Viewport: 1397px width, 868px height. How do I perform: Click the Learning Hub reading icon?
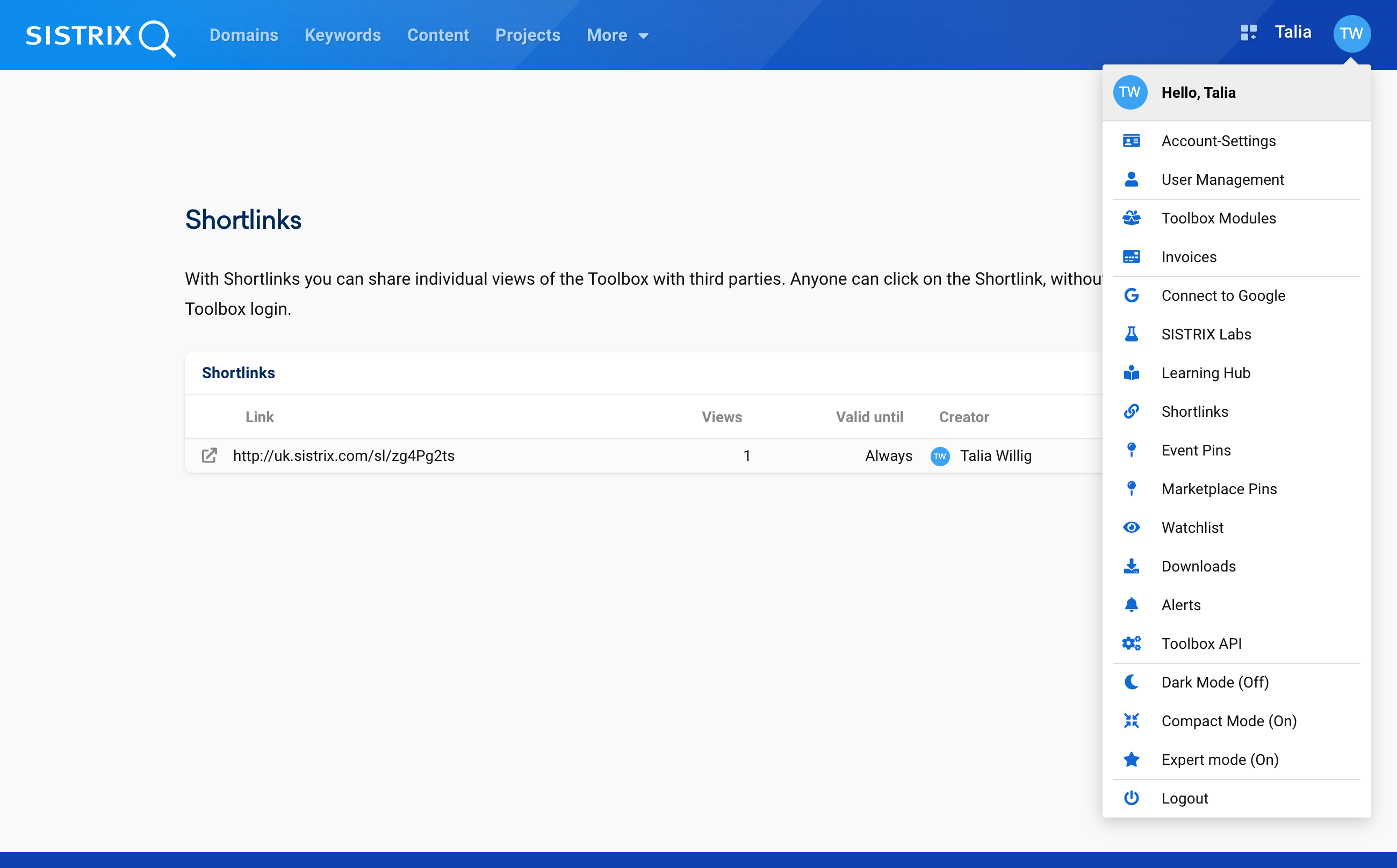pyautogui.click(x=1130, y=373)
